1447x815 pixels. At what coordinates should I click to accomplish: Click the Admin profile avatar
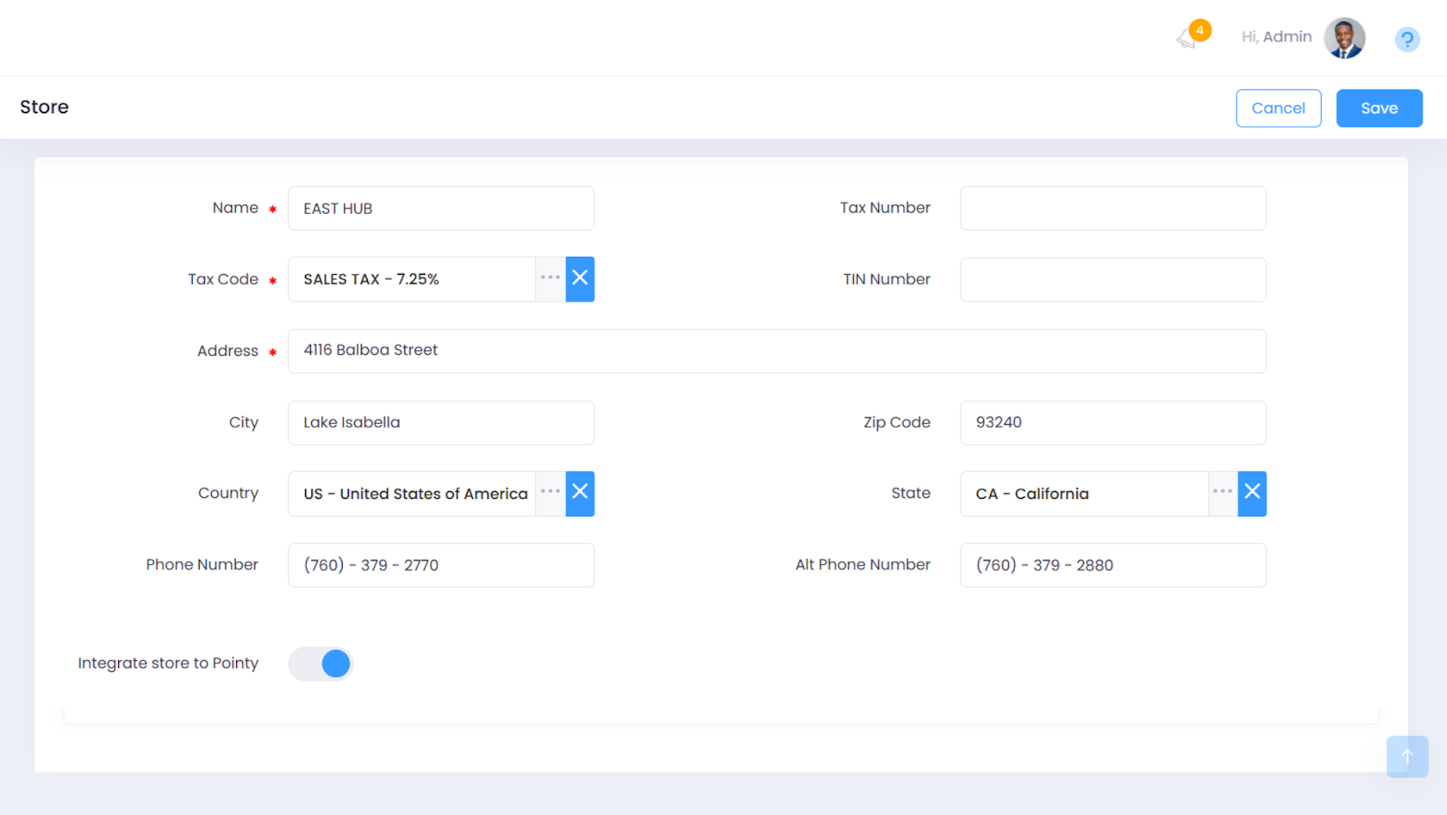pos(1344,38)
